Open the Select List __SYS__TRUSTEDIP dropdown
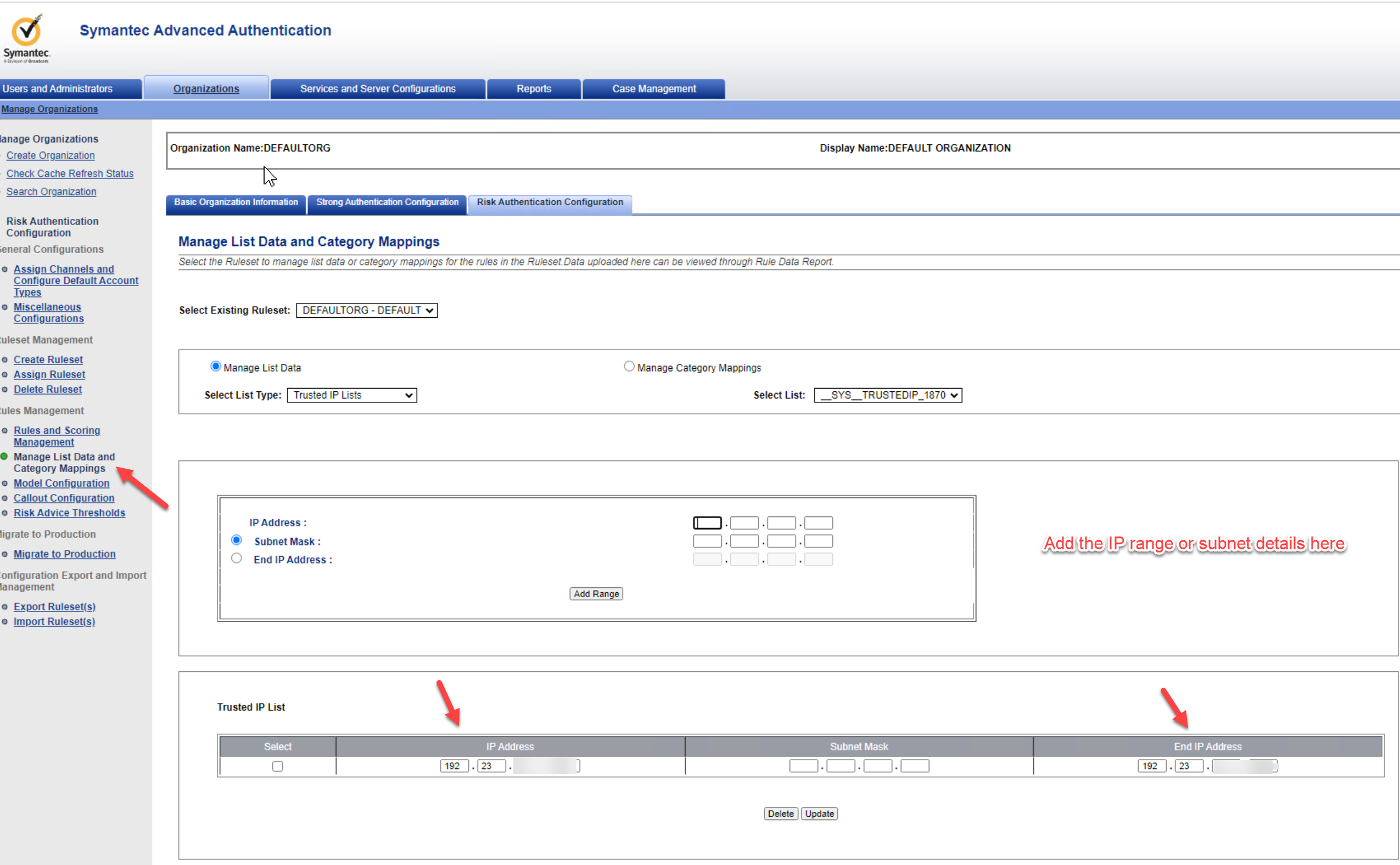The image size is (1400, 865). [x=887, y=395]
